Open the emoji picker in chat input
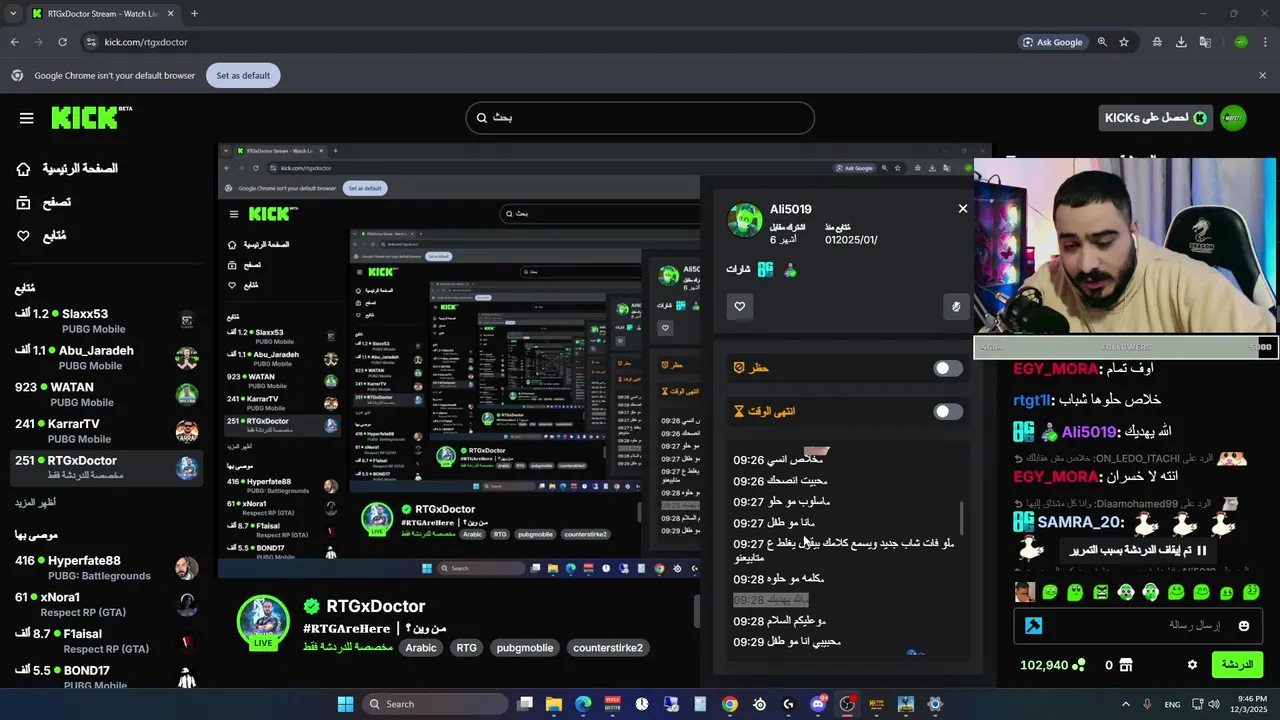This screenshot has width=1280, height=720. click(x=1244, y=626)
